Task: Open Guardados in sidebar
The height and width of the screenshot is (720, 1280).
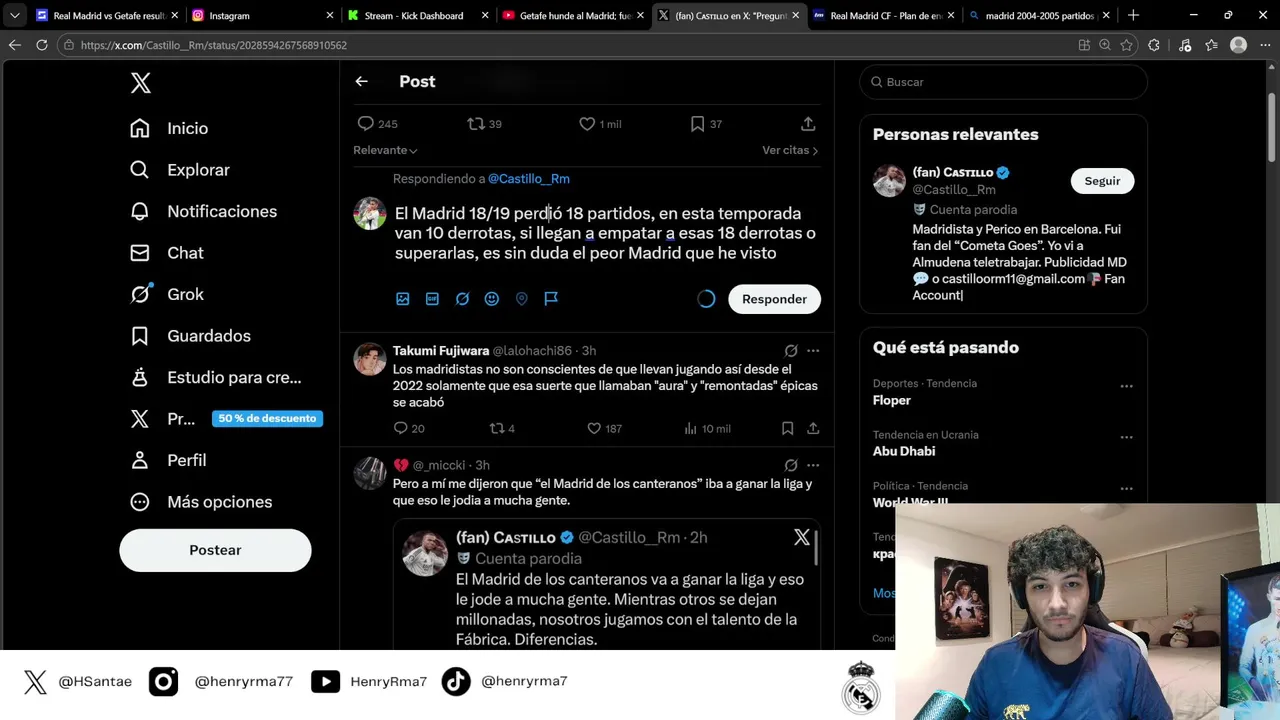Action: pyautogui.click(x=190, y=336)
